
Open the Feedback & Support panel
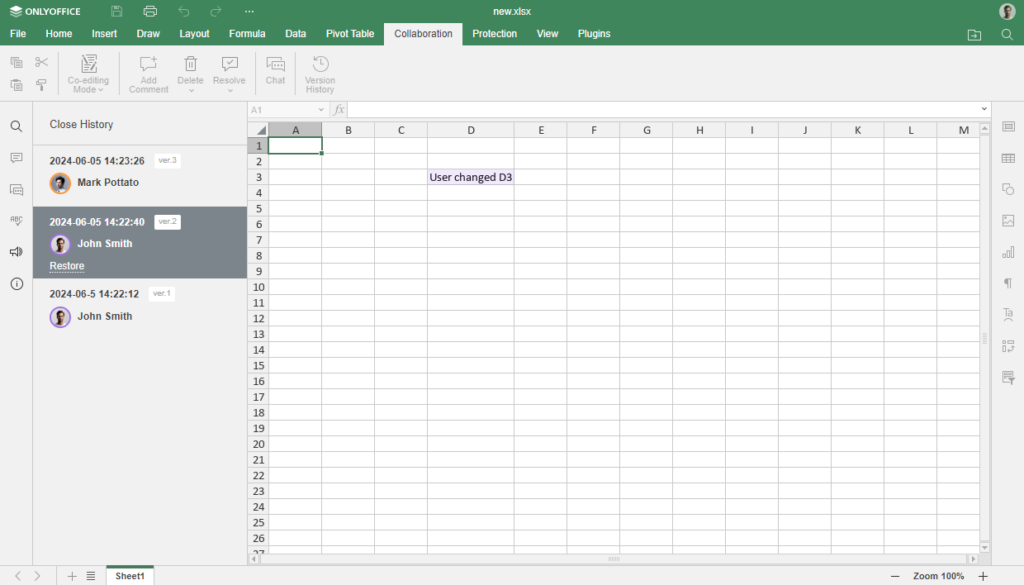[17, 251]
